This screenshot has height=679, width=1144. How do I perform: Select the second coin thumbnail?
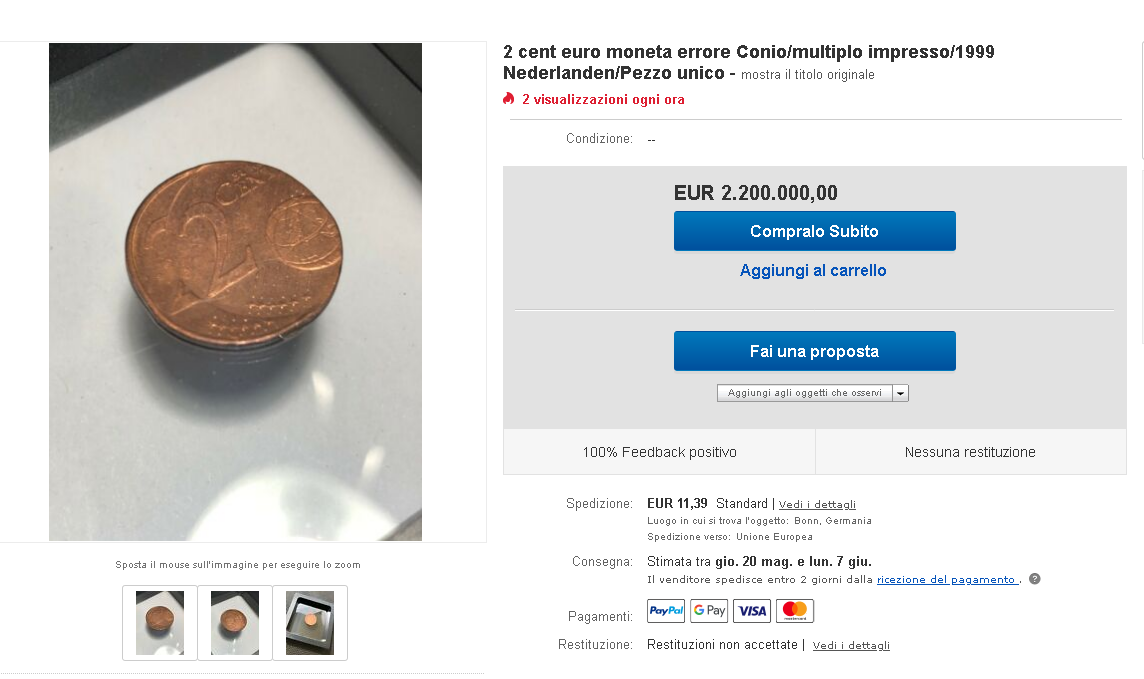pos(235,623)
